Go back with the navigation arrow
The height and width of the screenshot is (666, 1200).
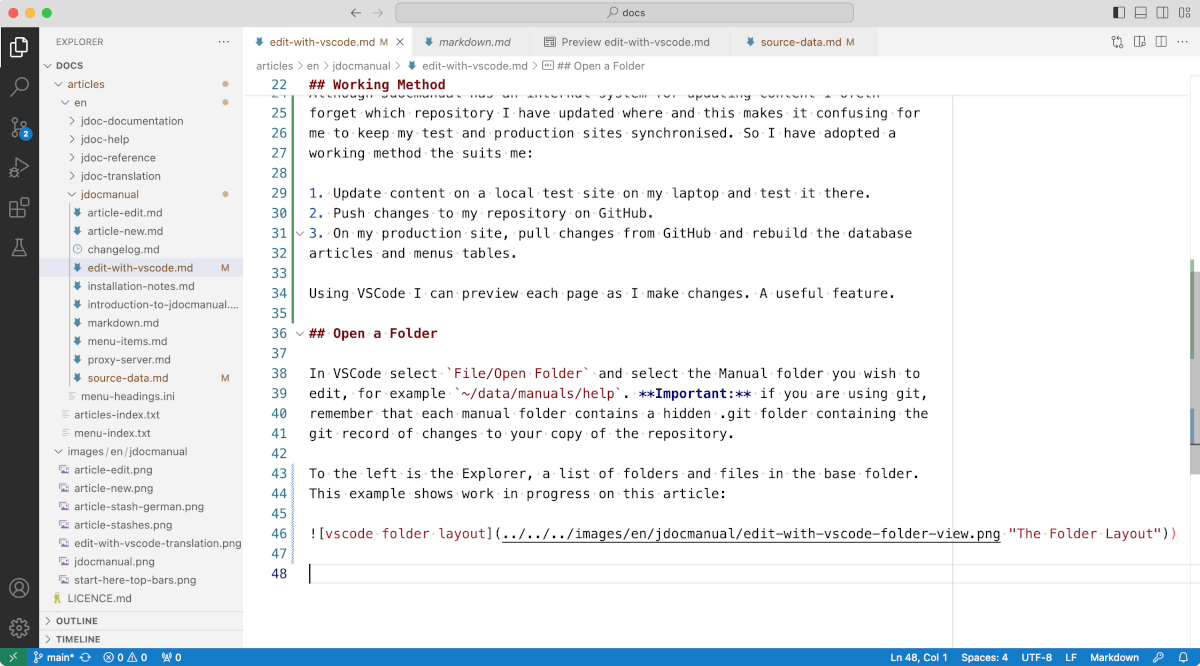pyautogui.click(x=356, y=13)
